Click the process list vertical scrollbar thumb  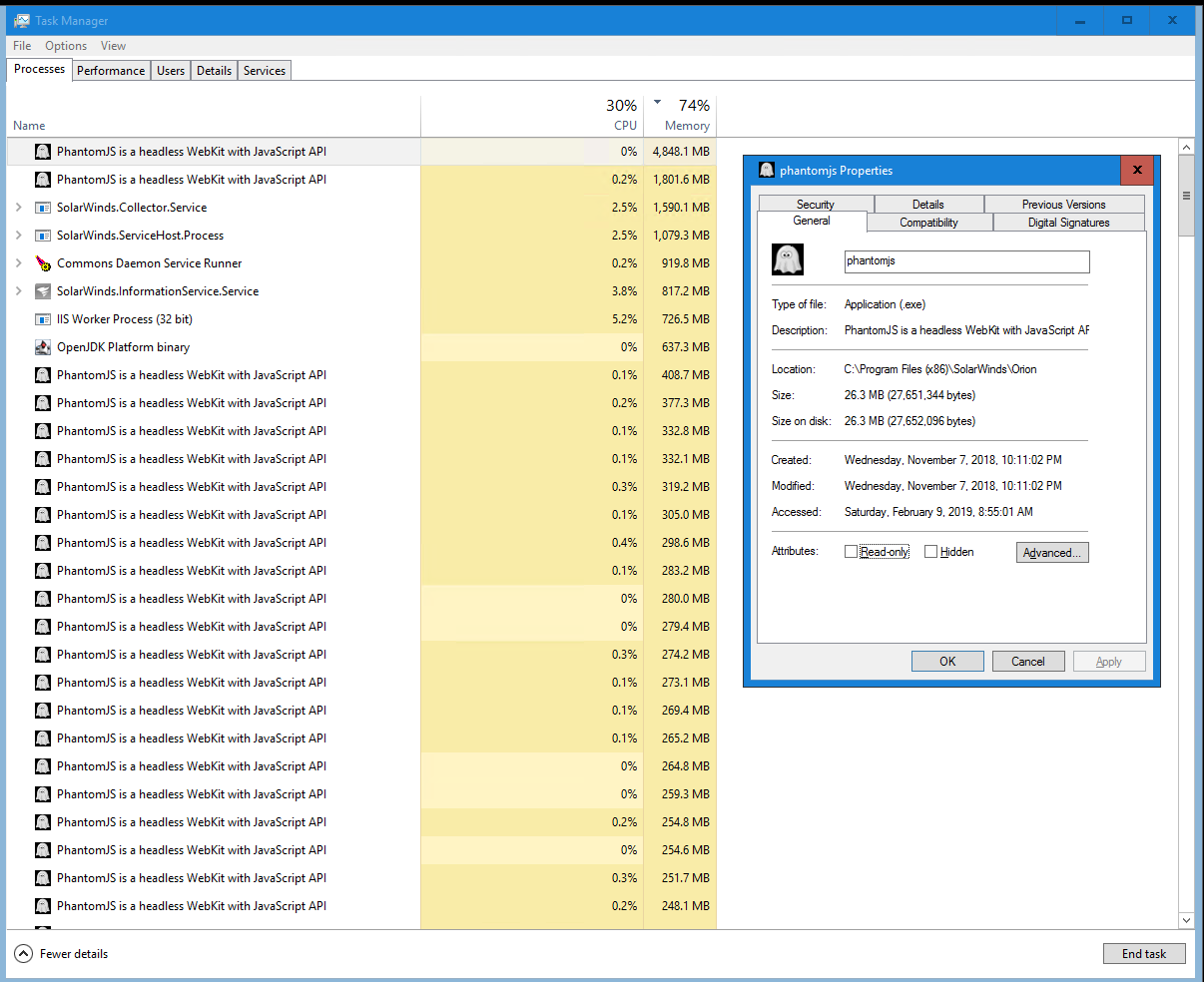tap(1186, 196)
